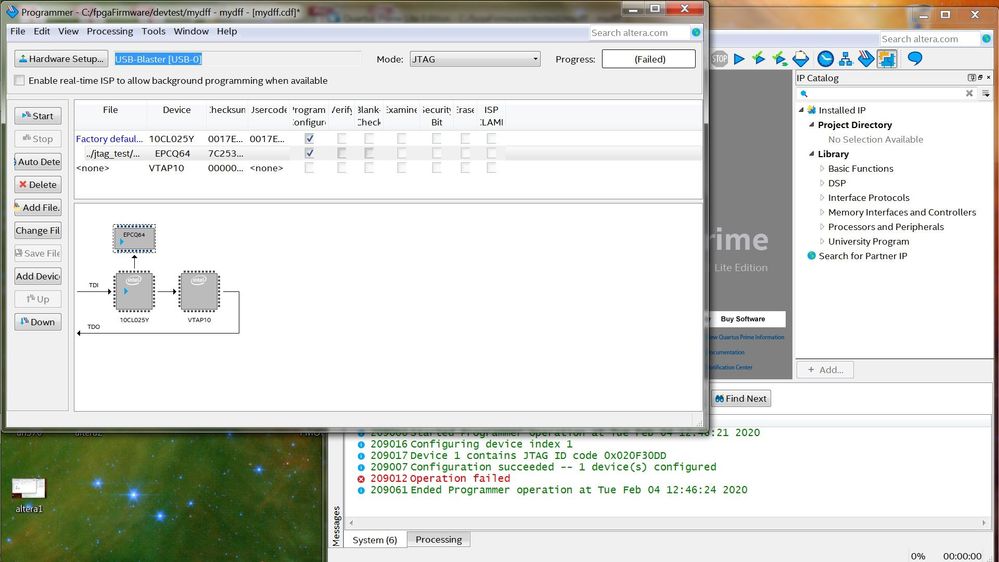Click the Hardware Setup button
Viewport: 999px width, 562px height.
tap(60, 59)
